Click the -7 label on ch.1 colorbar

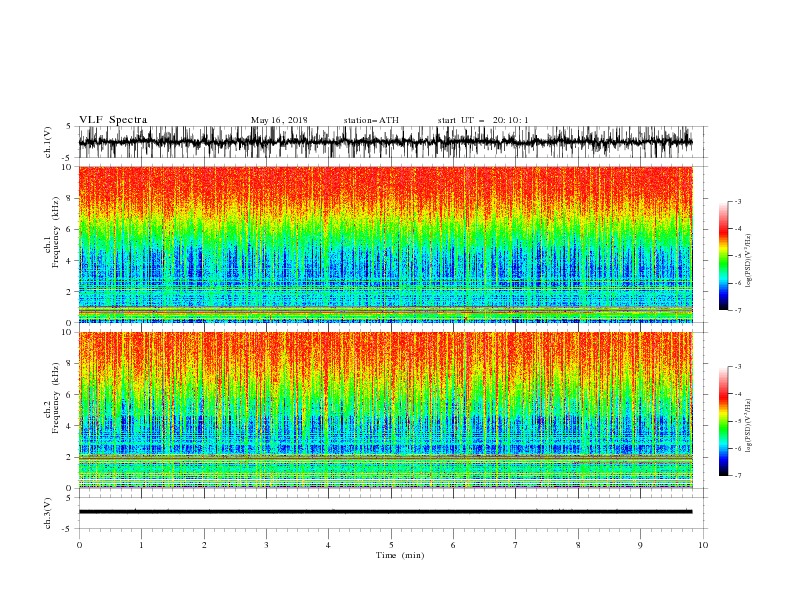coord(738,310)
